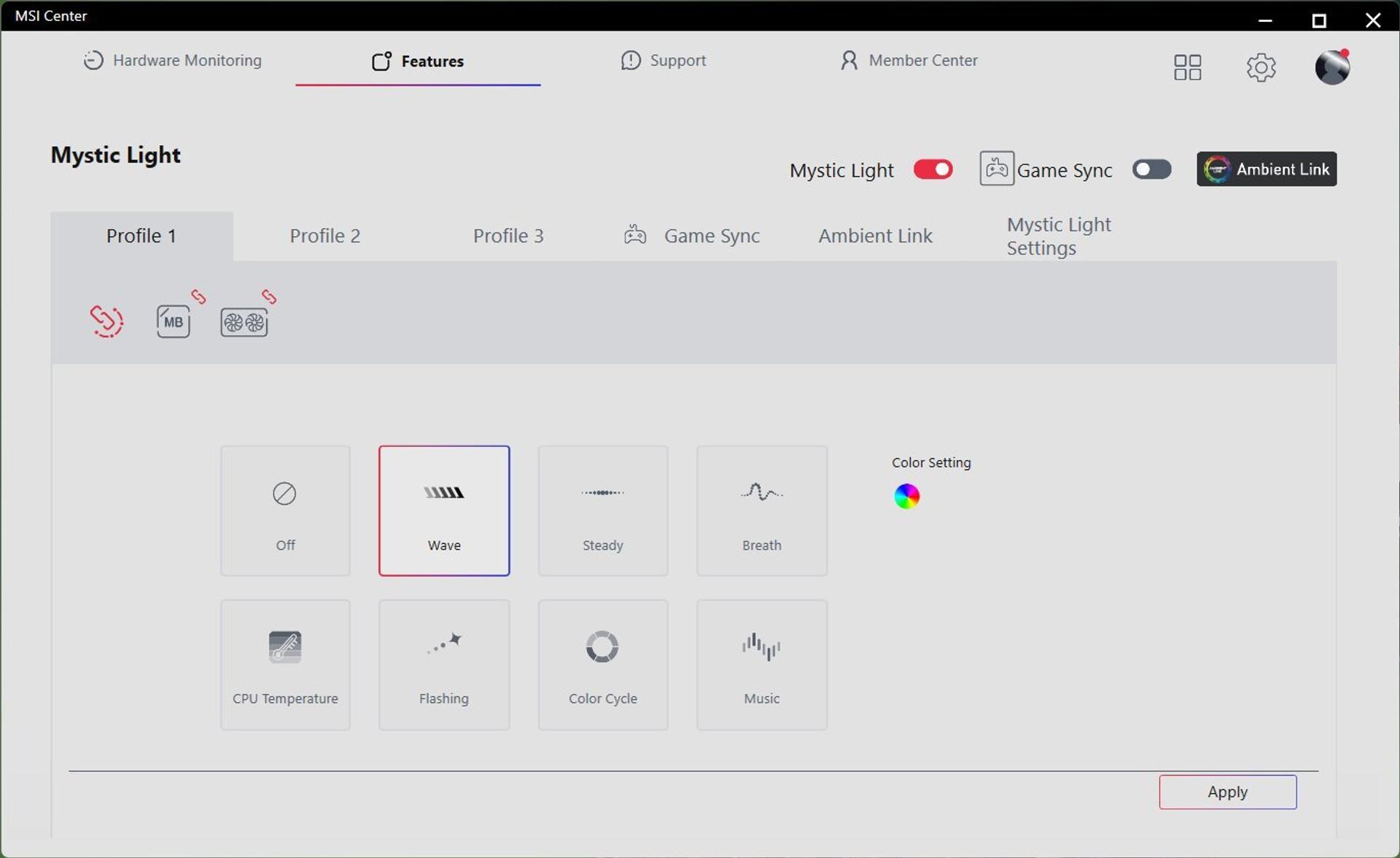The height and width of the screenshot is (858, 1400).
Task: Select the graphics card fans device icon
Action: tap(244, 322)
